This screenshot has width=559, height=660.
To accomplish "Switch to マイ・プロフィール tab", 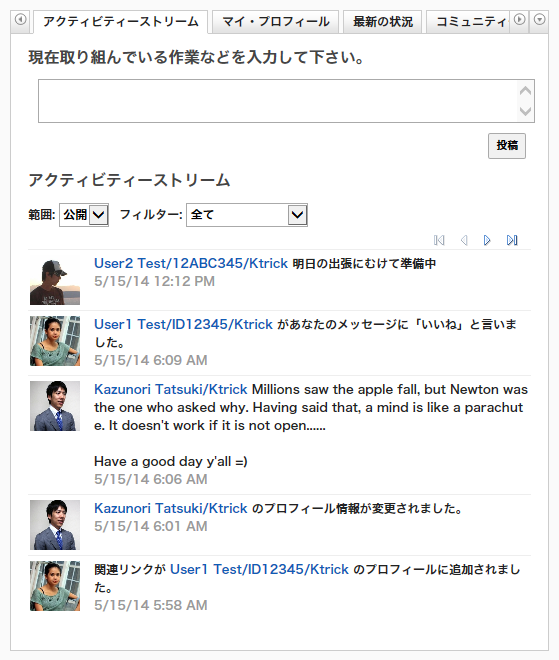I will (x=275, y=22).
